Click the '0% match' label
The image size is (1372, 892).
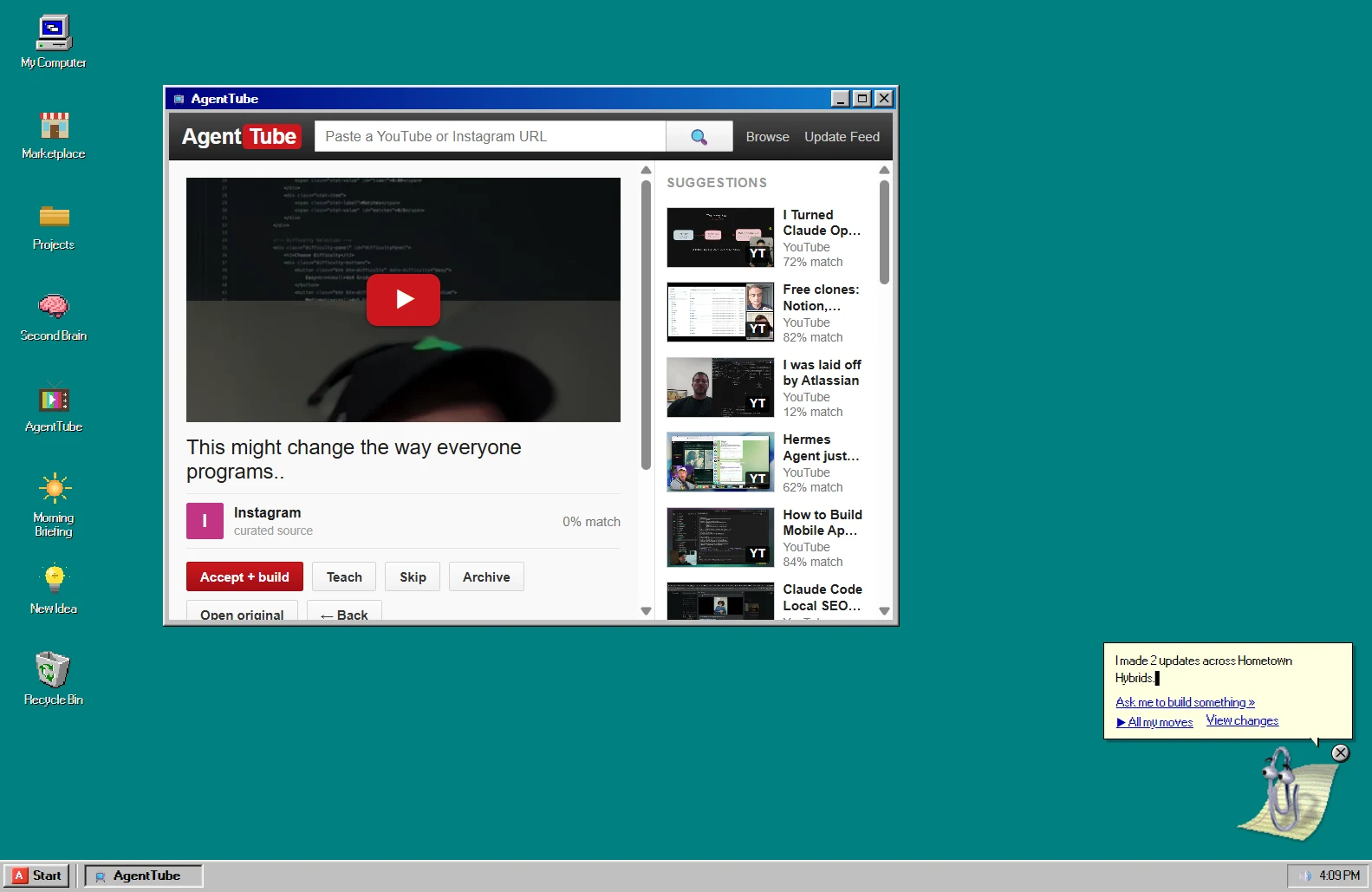[x=591, y=522]
